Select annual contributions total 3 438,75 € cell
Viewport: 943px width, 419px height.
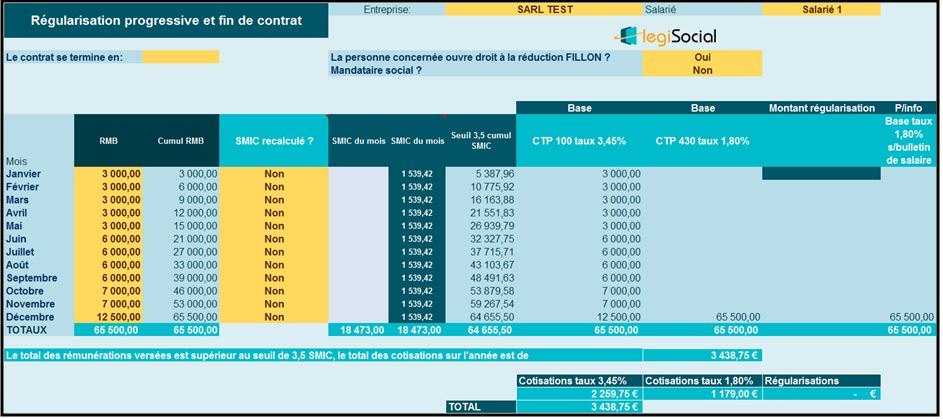click(x=702, y=355)
